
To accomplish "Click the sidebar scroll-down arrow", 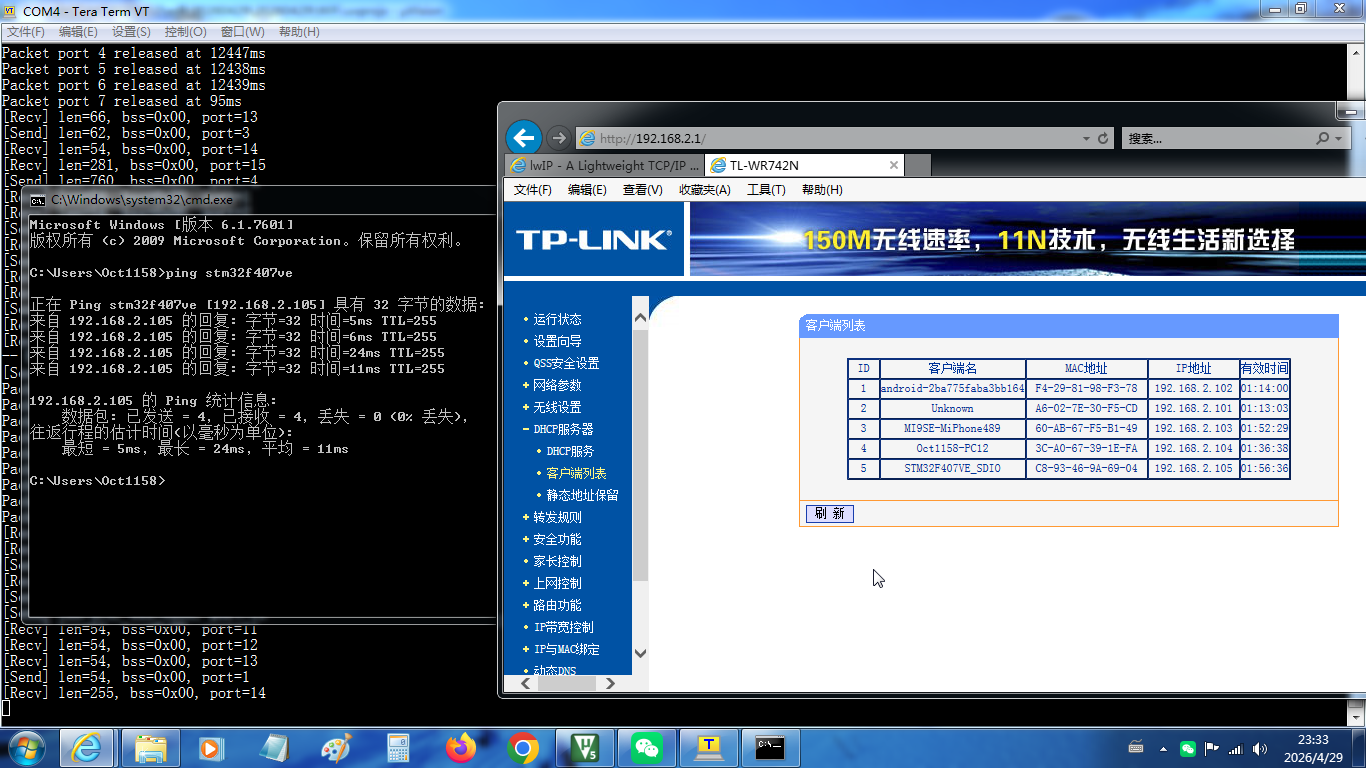I will 640,654.
